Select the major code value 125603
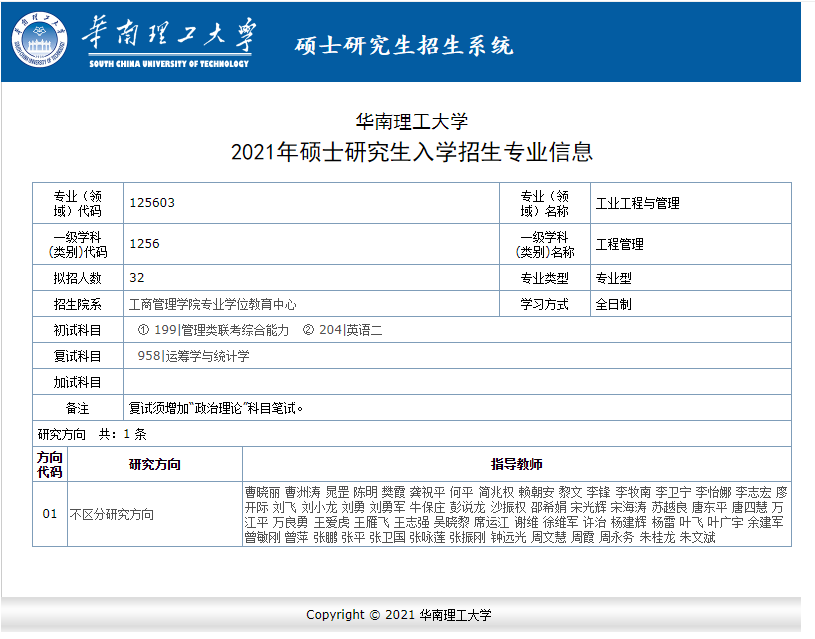The height and width of the screenshot is (639, 815). click(x=152, y=203)
